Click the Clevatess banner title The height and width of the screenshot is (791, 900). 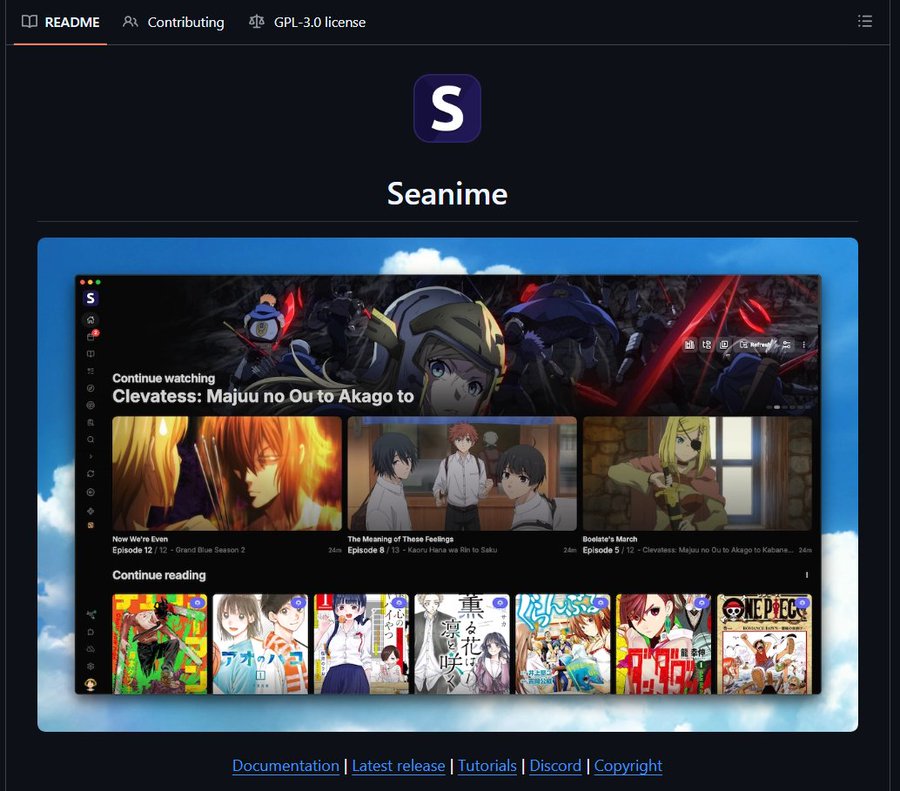coord(263,396)
